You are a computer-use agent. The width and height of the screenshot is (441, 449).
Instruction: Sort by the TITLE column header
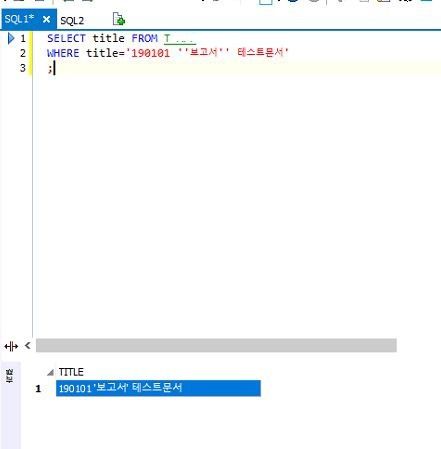(71, 372)
